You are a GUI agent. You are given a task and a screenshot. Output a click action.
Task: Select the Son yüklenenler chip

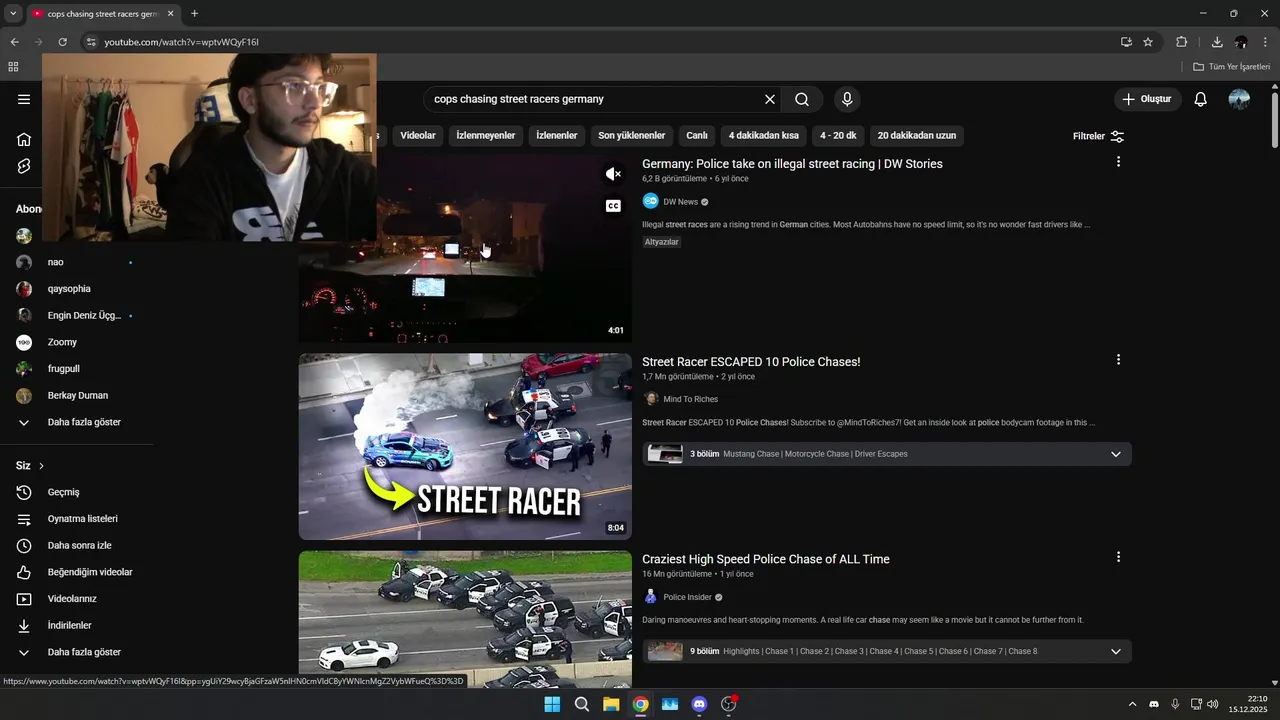(632, 136)
